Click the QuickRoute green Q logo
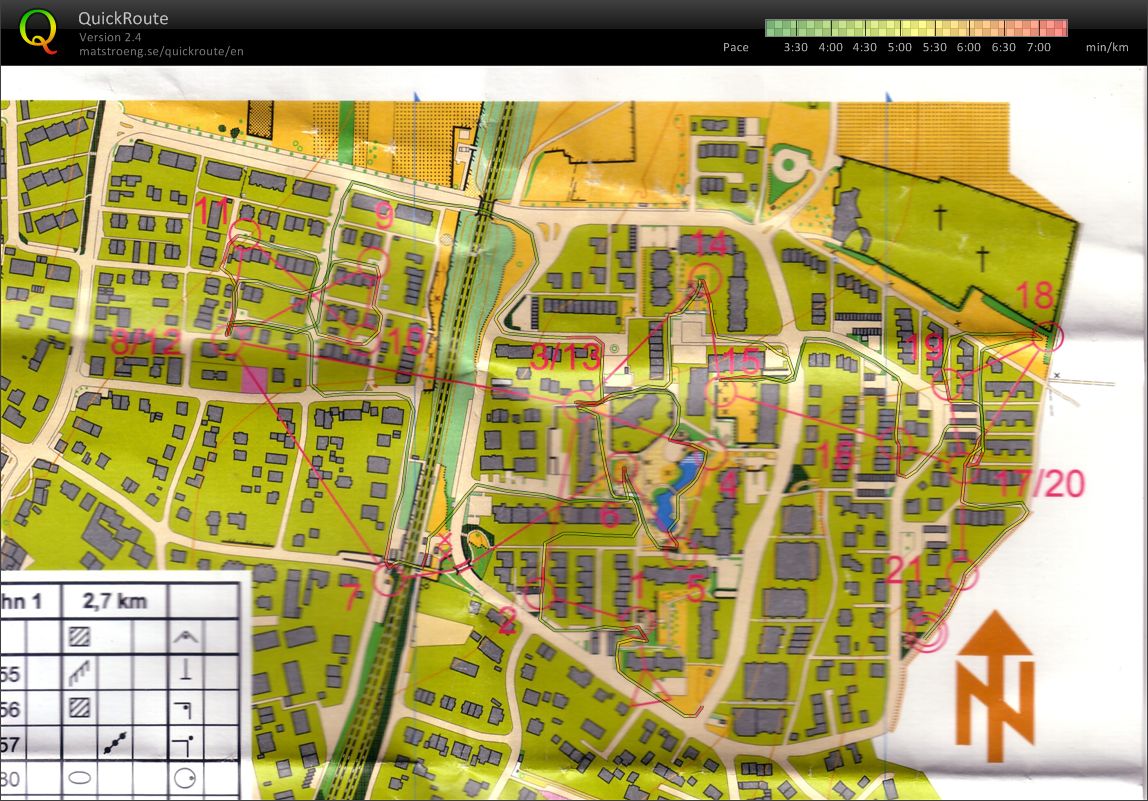Screen dimensions: 1148x801 click(38, 30)
